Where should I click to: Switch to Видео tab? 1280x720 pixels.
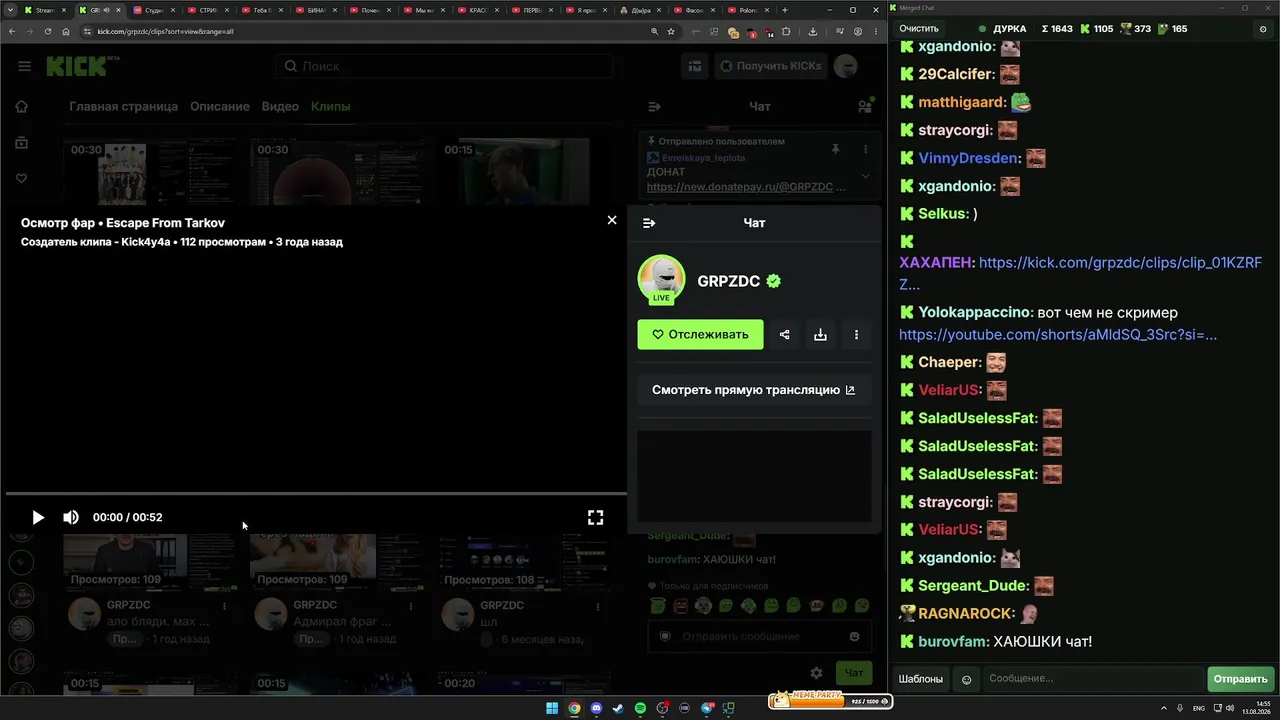[280, 106]
